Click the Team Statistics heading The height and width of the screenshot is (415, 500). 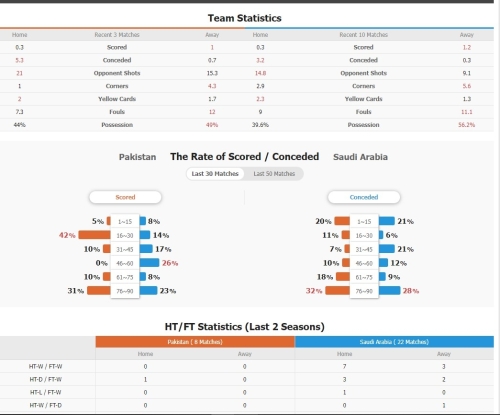pyautogui.click(x=245, y=18)
